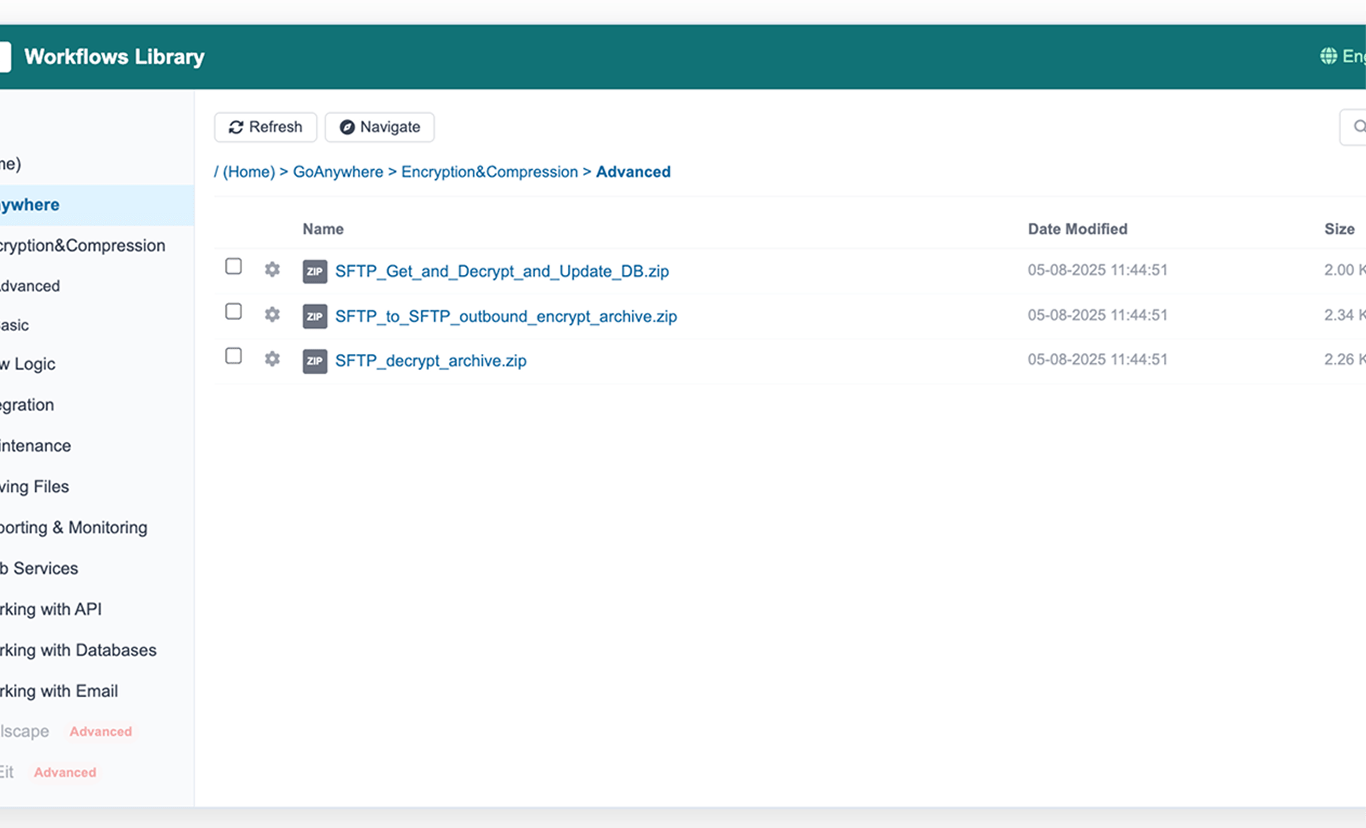The height and width of the screenshot is (828, 1366).
Task: Click the white logo icon beside Workflows Library
Action: [x=4, y=56]
